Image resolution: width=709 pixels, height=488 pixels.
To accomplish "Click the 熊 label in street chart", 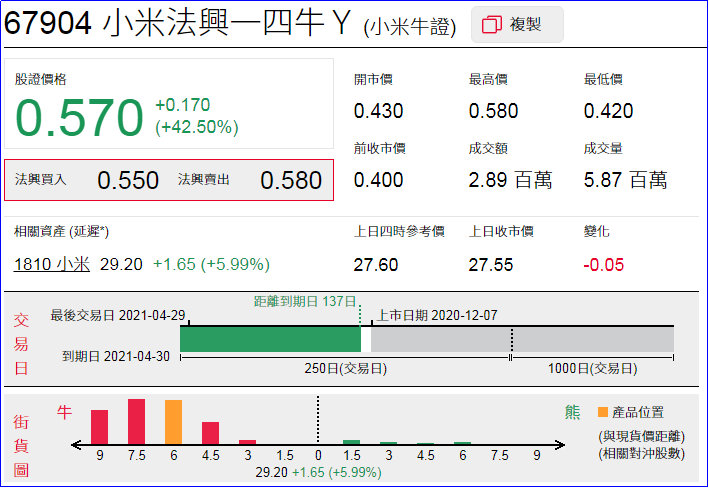I will click(x=572, y=412).
